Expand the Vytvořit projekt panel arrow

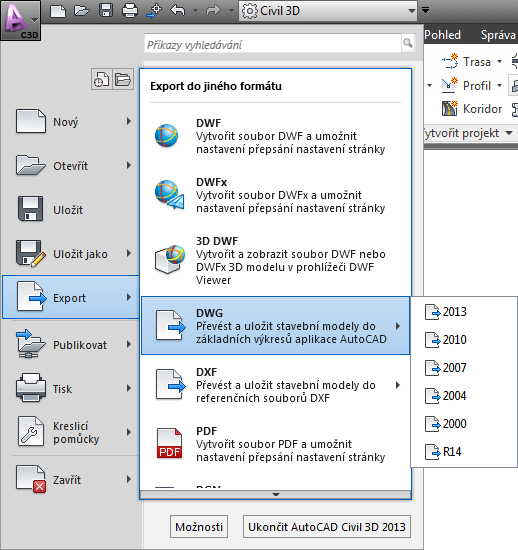point(509,133)
